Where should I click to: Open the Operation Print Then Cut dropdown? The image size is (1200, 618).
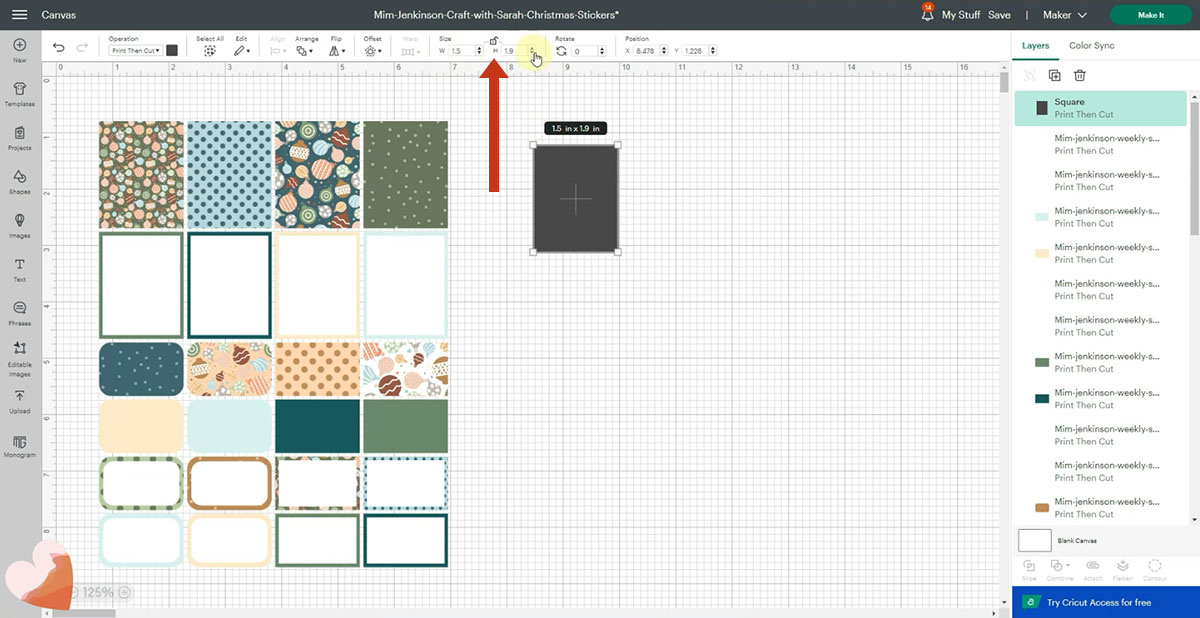[134, 50]
